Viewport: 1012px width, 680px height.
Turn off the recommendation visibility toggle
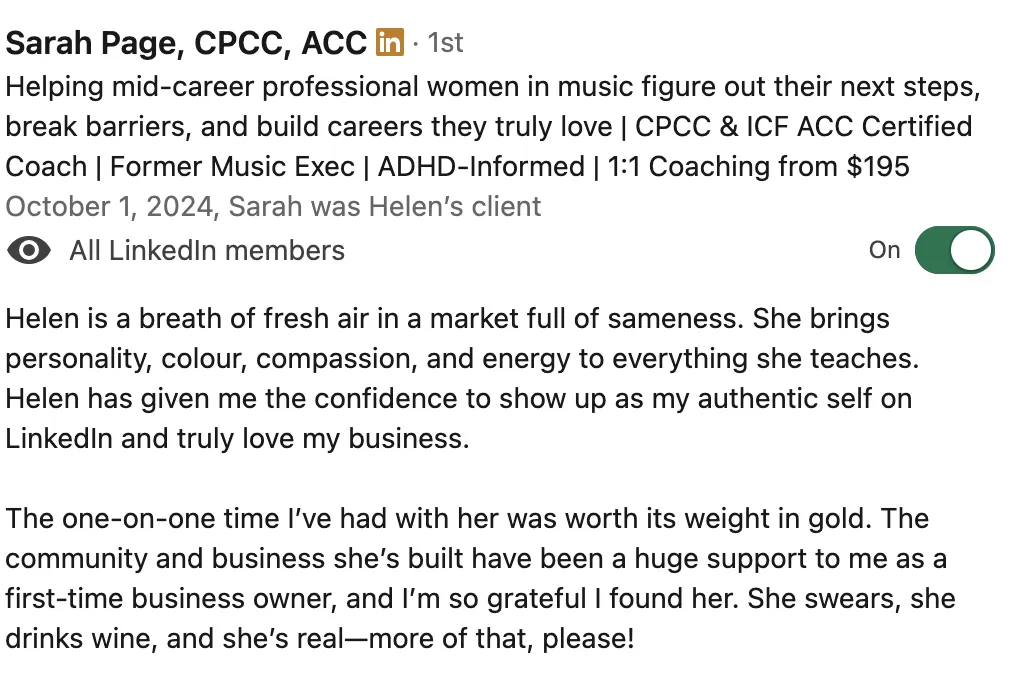coord(954,250)
